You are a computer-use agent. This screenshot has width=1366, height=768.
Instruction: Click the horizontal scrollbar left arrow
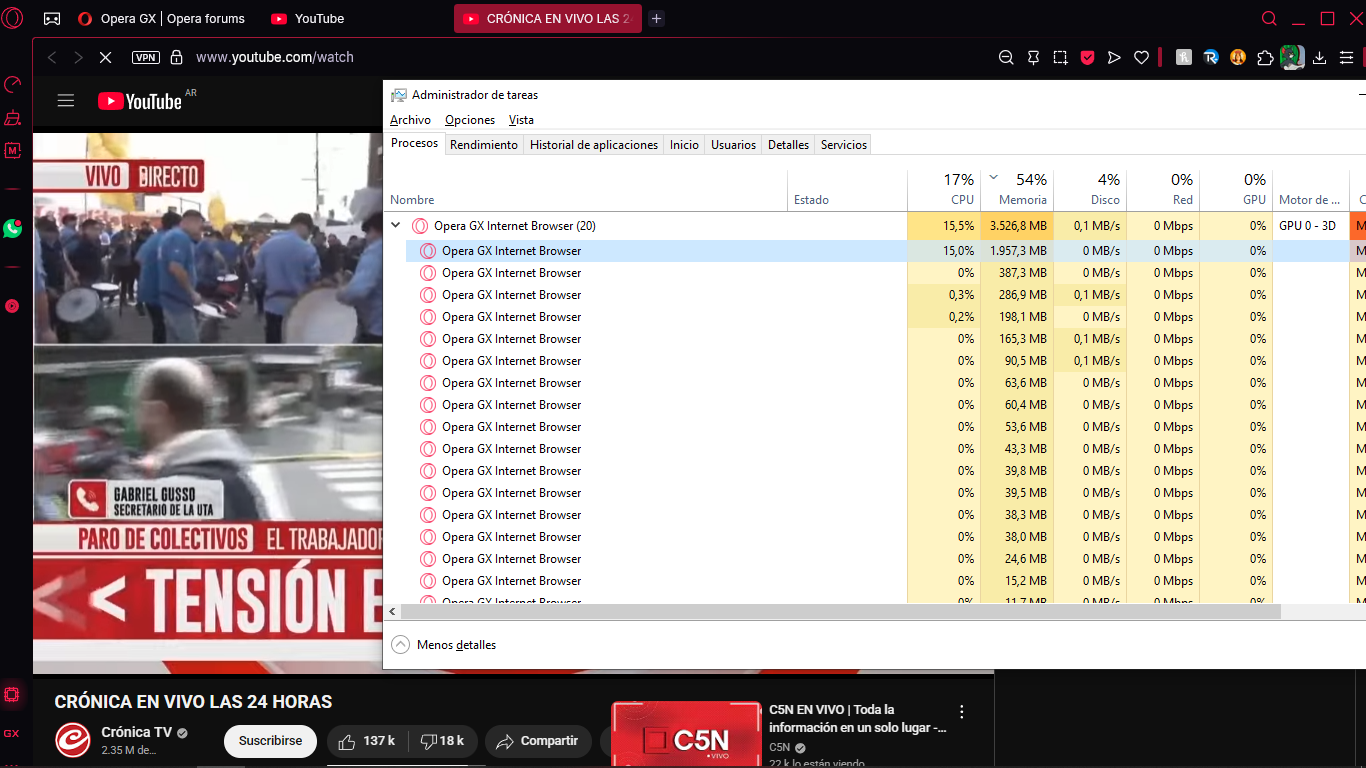[x=392, y=611]
